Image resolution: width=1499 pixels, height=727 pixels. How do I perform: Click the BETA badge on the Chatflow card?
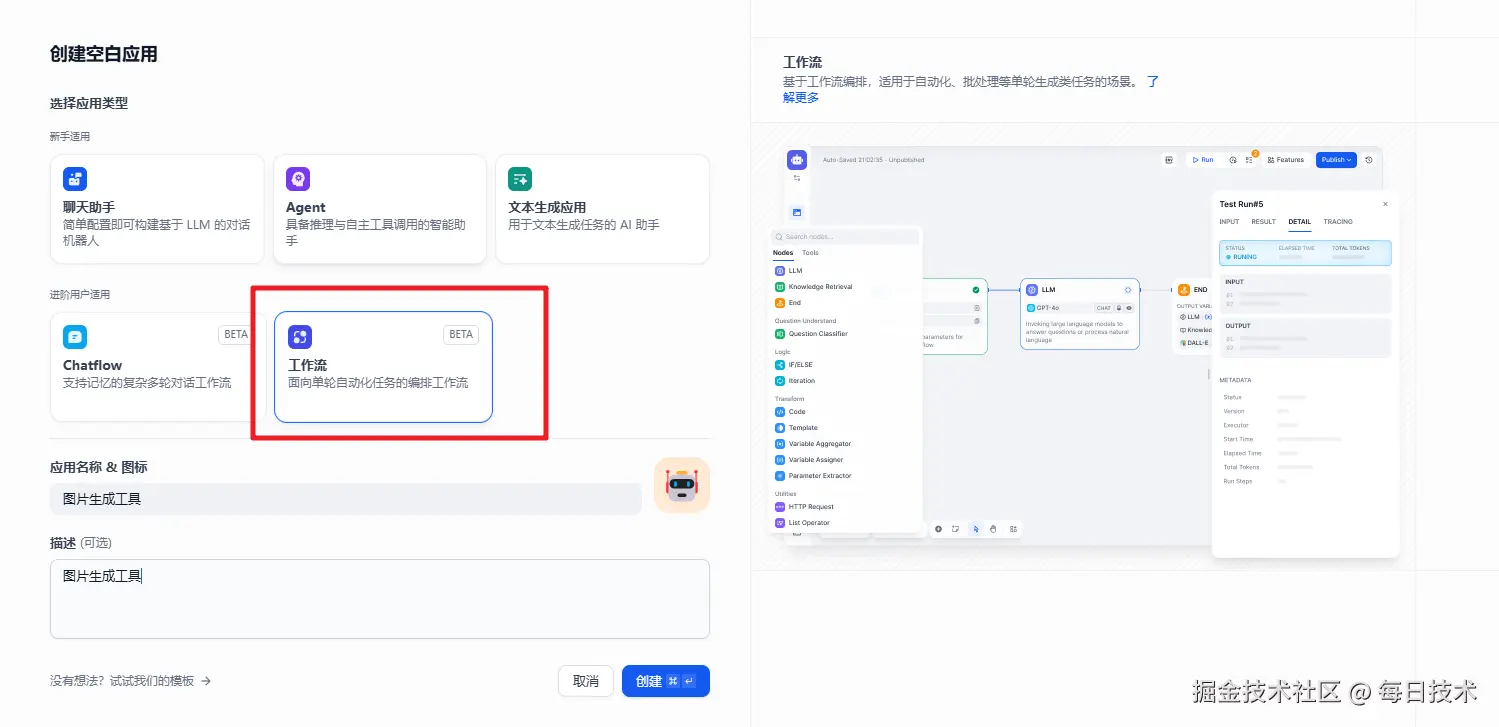236,334
